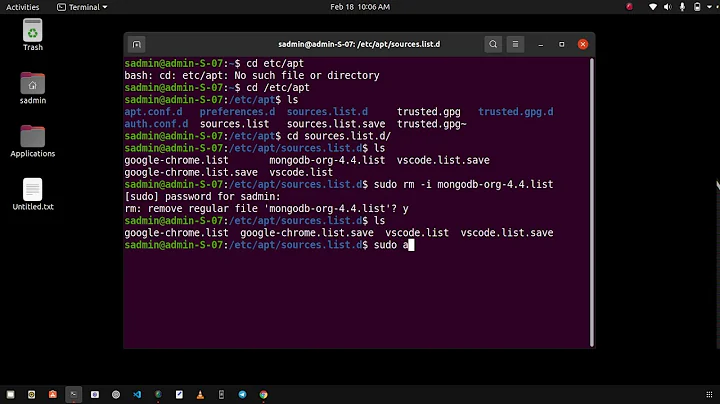Open the grey round app icon in dock
The width and height of the screenshot is (720, 404).
(116, 394)
